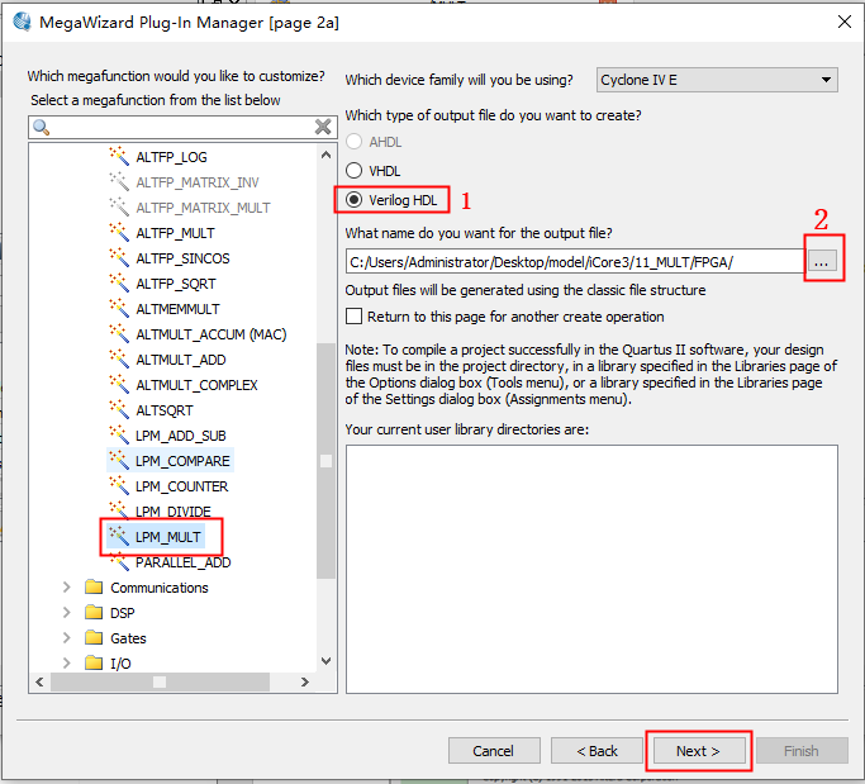The width and height of the screenshot is (865, 784).
Task: Click the ALTFP_SQRT wand icon
Action: [120, 284]
